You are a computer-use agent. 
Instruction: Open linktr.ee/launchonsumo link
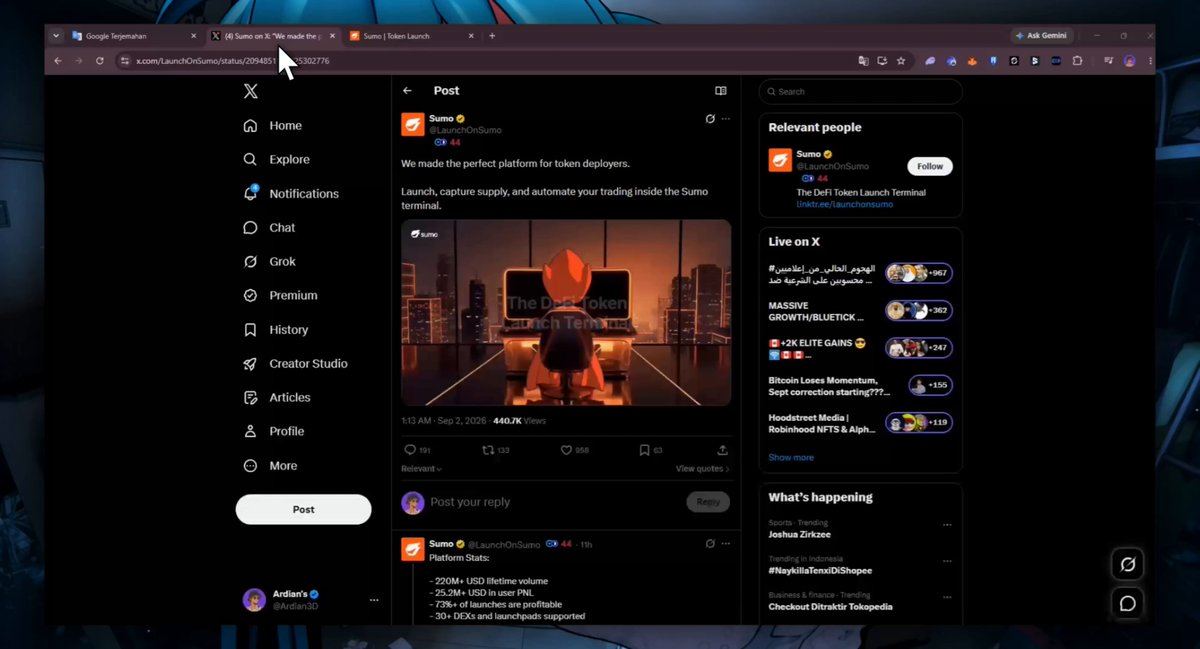click(x=845, y=204)
